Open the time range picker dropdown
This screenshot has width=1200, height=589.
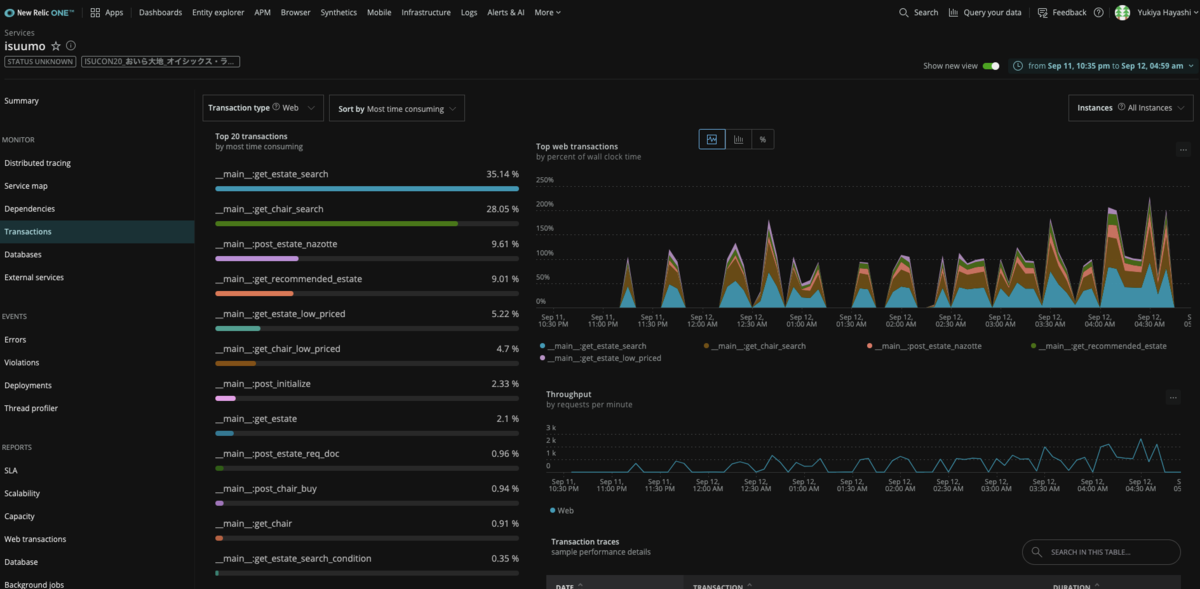[1102, 65]
